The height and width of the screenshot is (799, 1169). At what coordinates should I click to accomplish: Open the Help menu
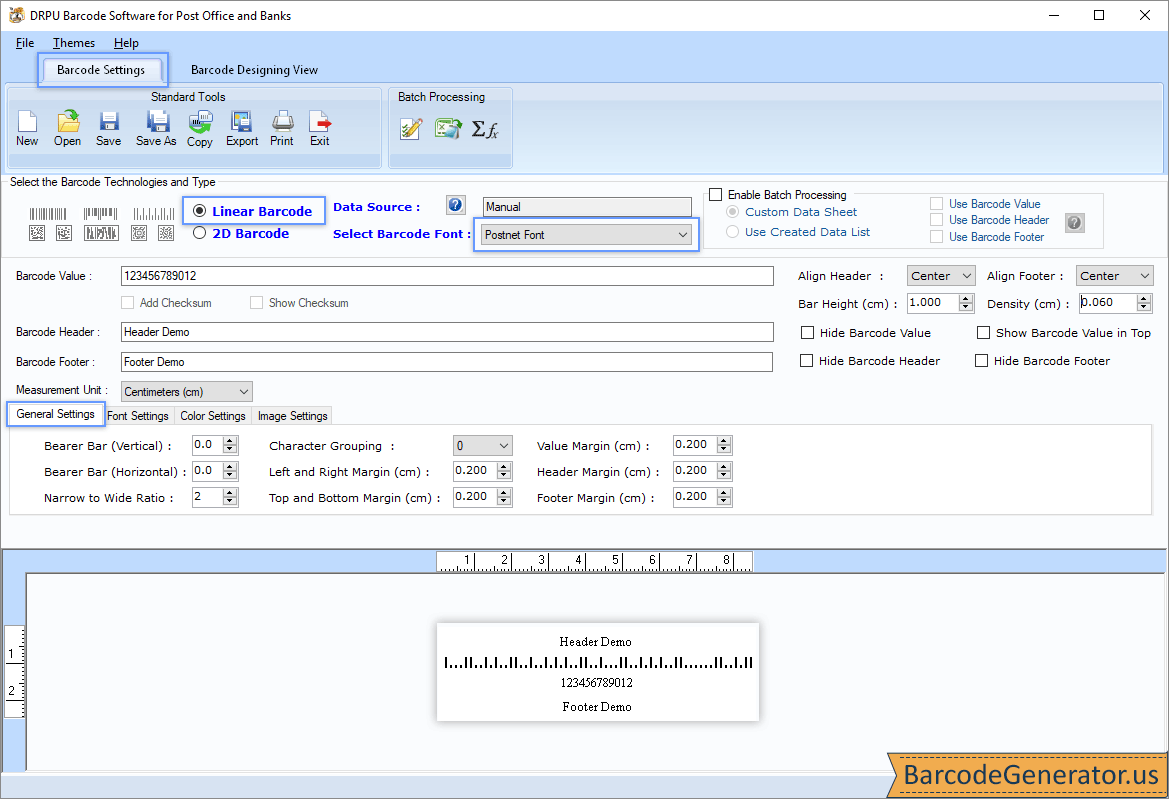click(x=126, y=42)
